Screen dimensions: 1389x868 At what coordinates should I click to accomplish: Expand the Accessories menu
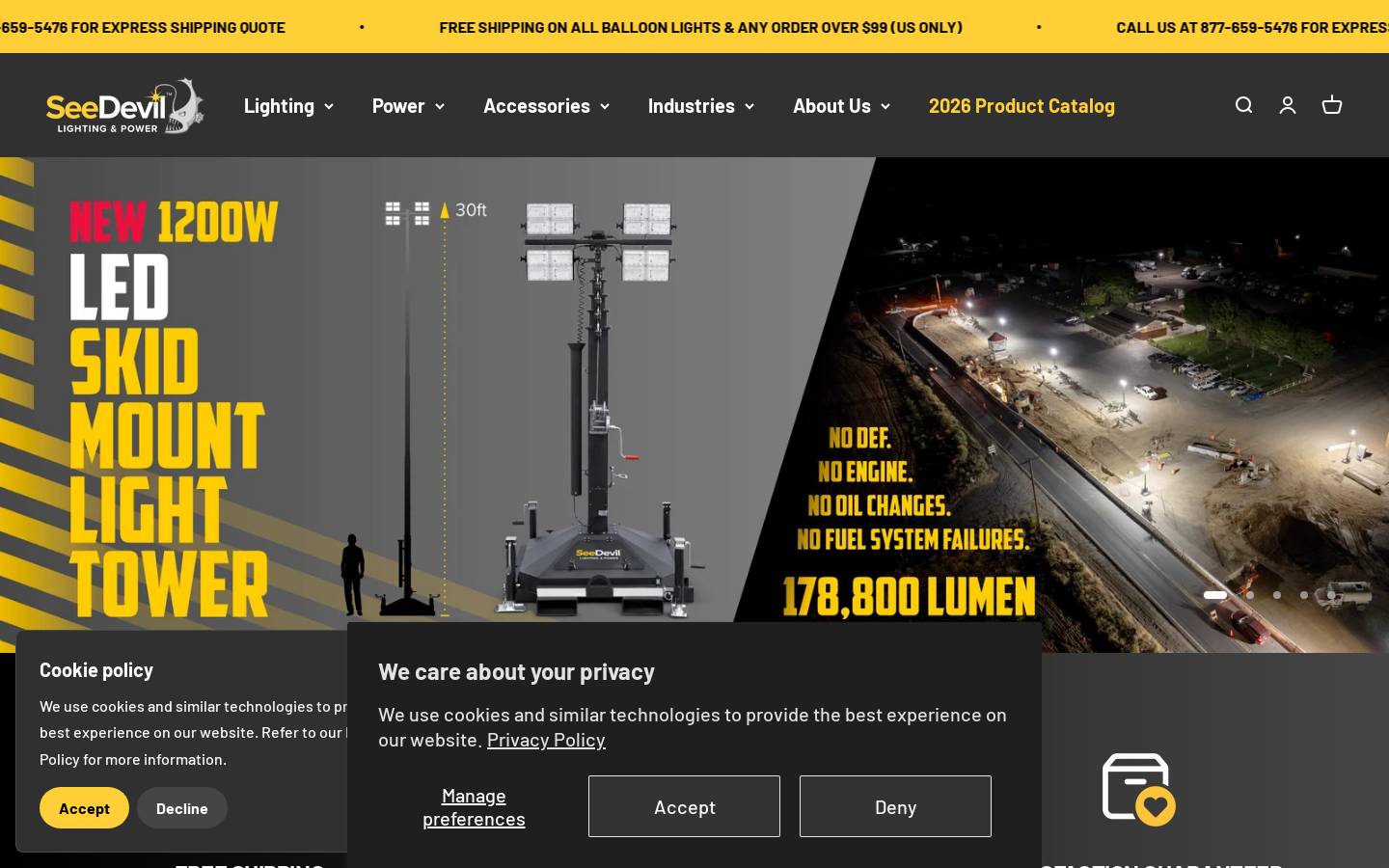546,105
